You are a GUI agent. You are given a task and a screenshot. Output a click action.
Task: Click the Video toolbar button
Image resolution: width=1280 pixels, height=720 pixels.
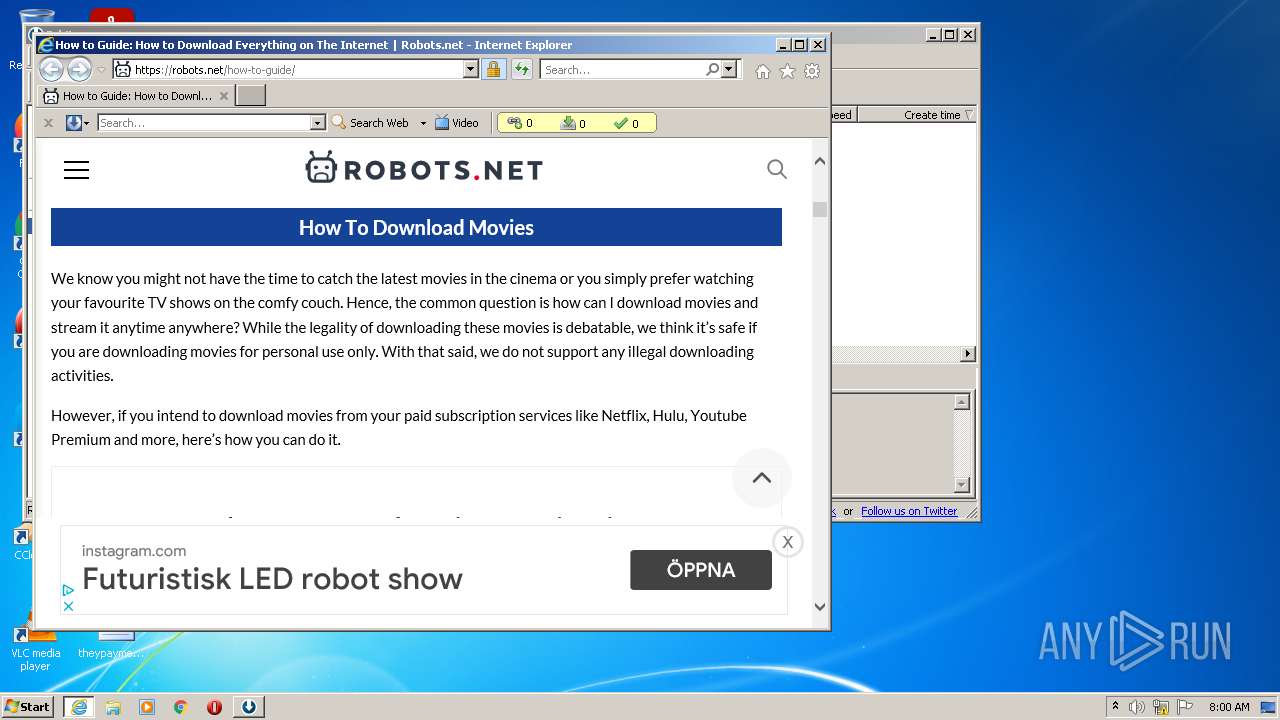click(456, 123)
